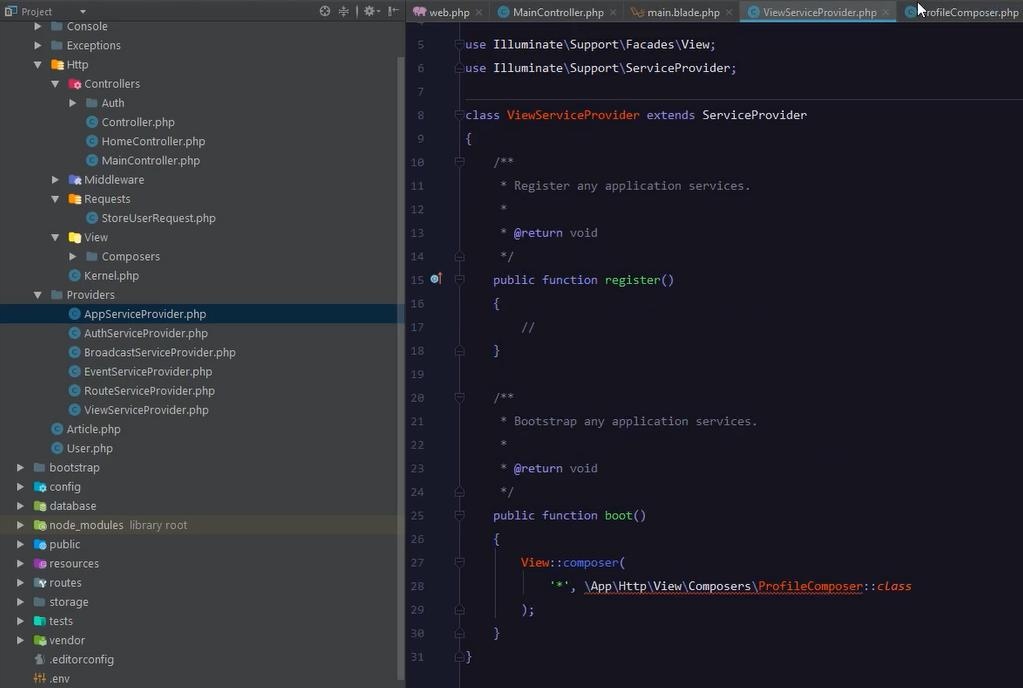Click the collapse all icon in Project panel
Screen dimensions: 1023x688
344,11
